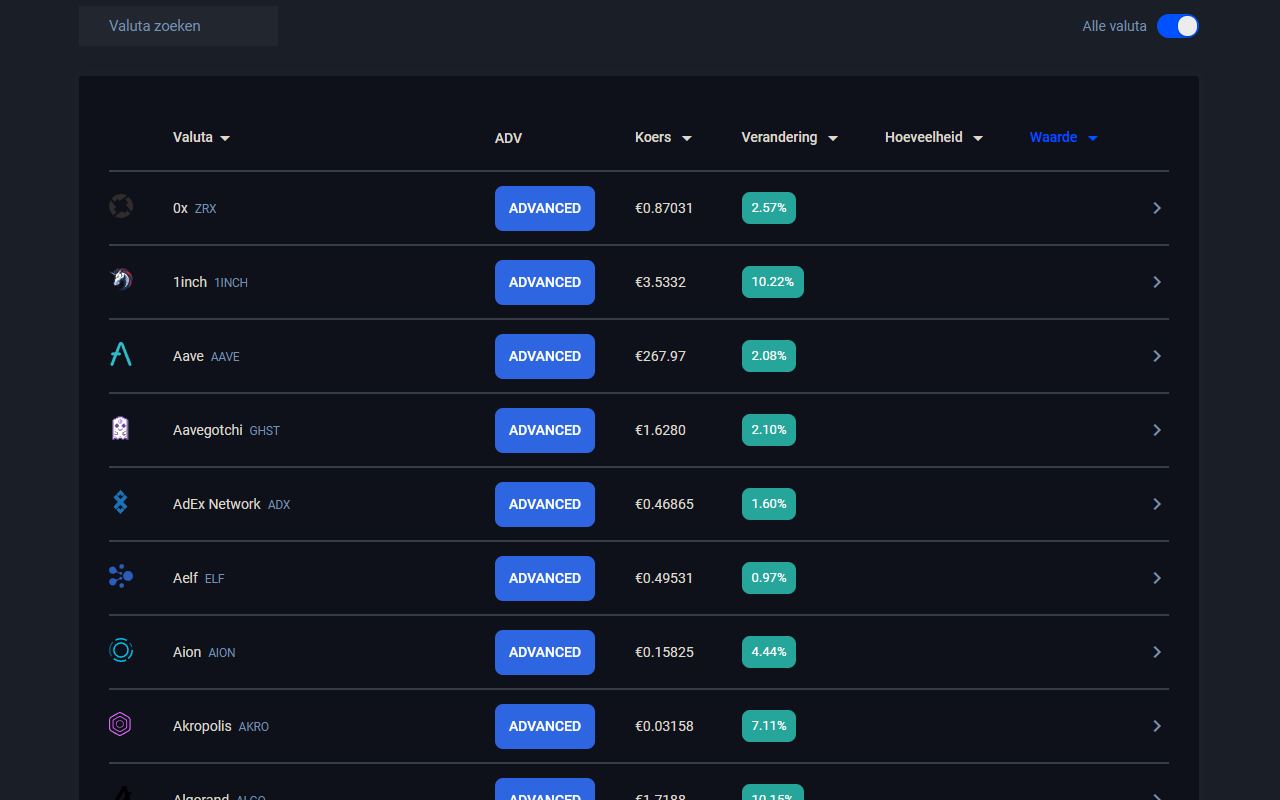The width and height of the screenshot is (1280, 800).
Task: Click ADVANCED button for Aion
Action: tap(545, 652)
